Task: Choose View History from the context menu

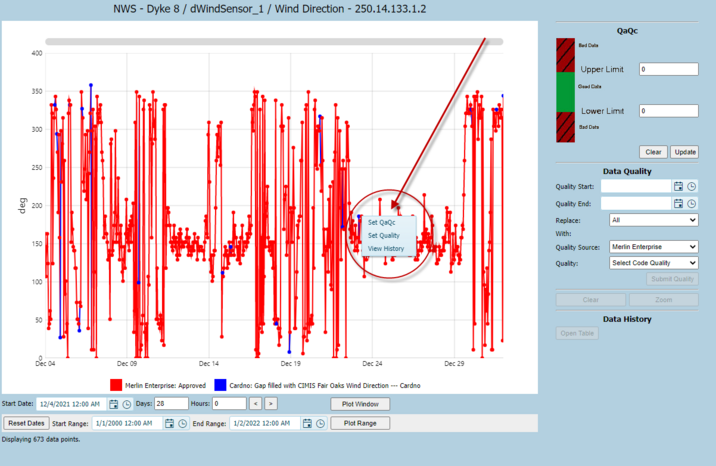Action: [386, 249]
